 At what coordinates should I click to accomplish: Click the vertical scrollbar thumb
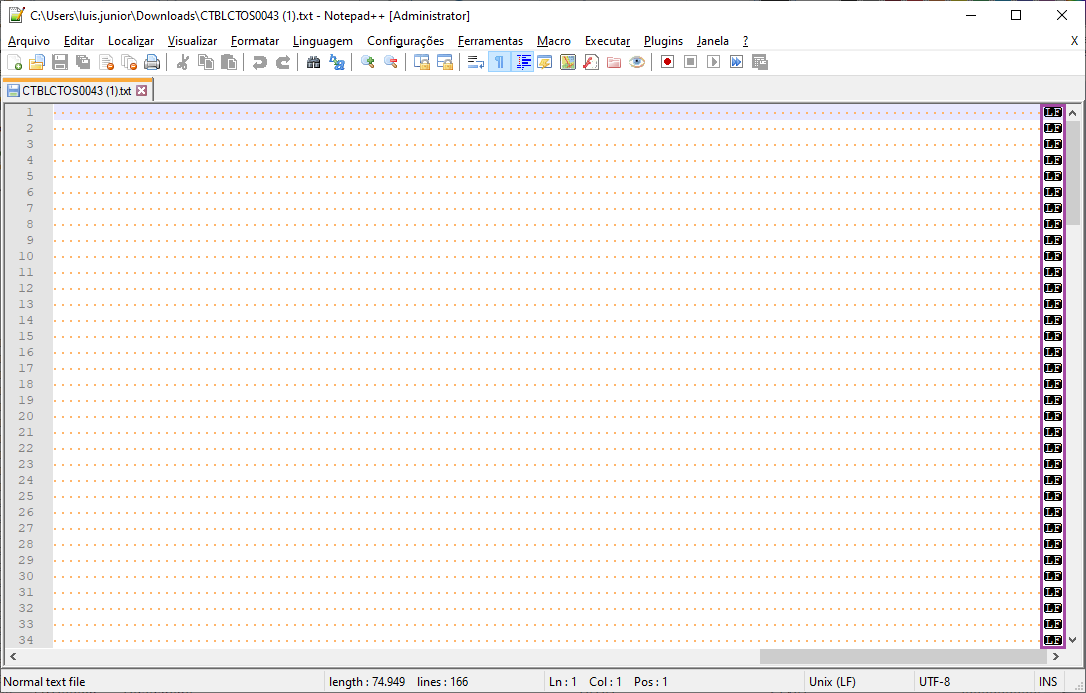pos(1073,172)
